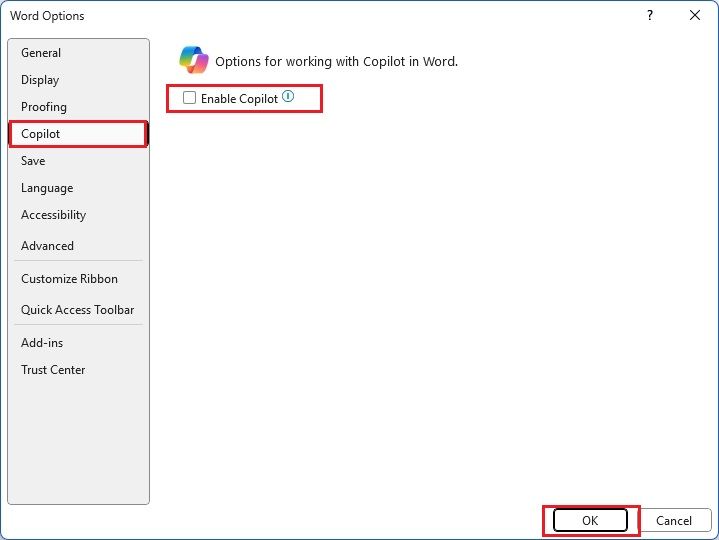
Task: Open the General options category
Action: pos(41,53)
